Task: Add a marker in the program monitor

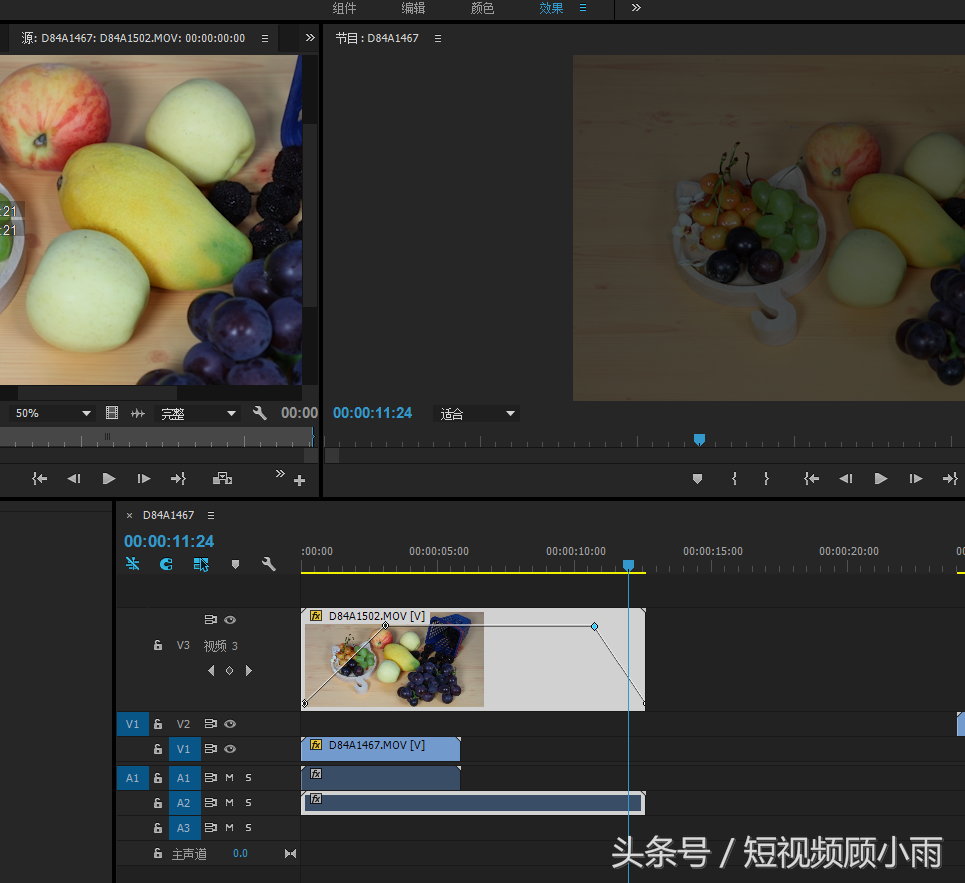Action: [698, 479]
